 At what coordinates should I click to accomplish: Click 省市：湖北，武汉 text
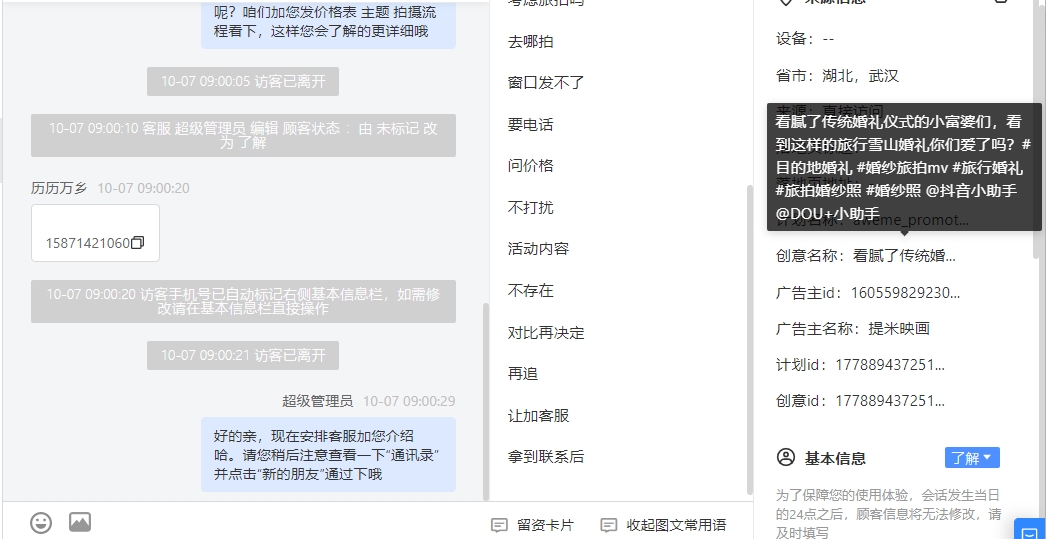click(x=838, y=75)
